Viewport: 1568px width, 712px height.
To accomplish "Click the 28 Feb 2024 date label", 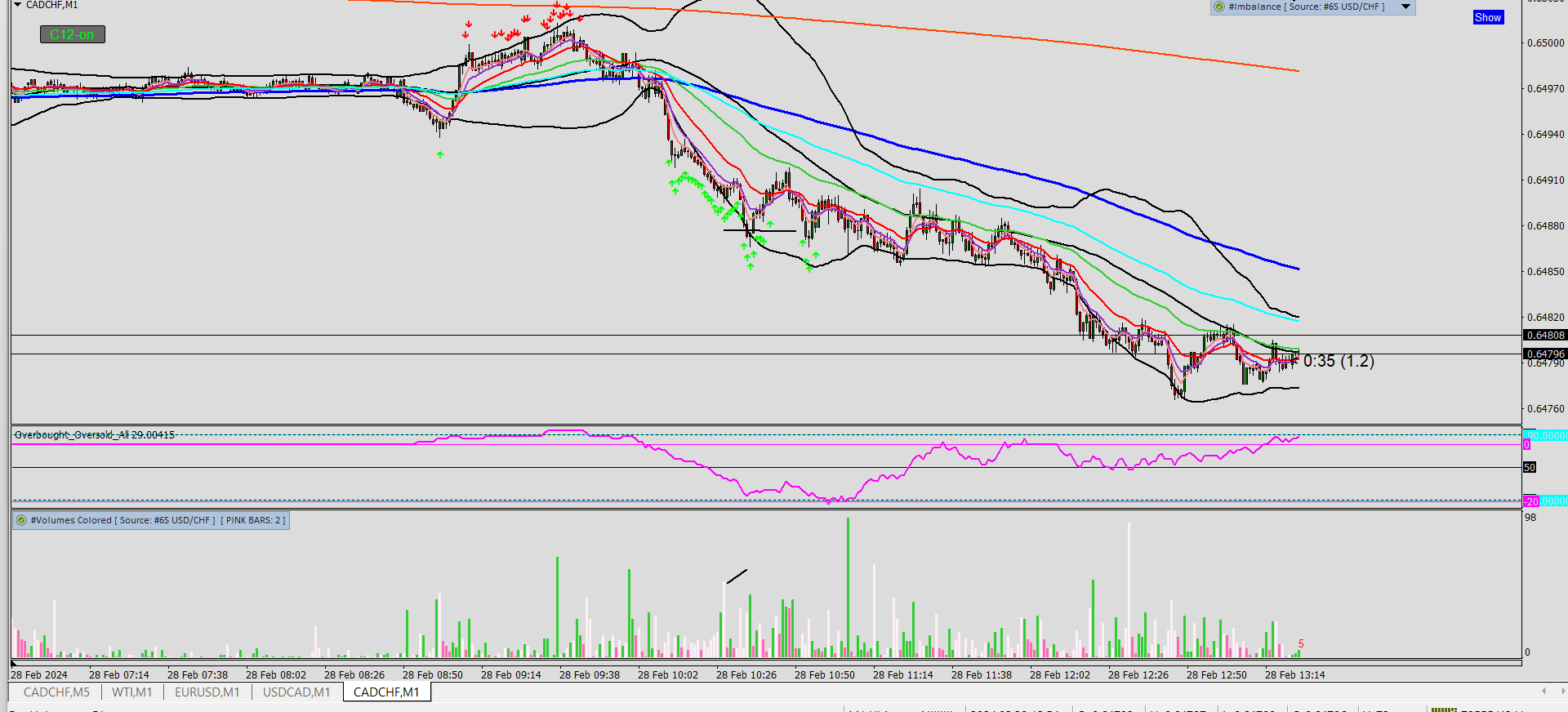I will point(39,675).
